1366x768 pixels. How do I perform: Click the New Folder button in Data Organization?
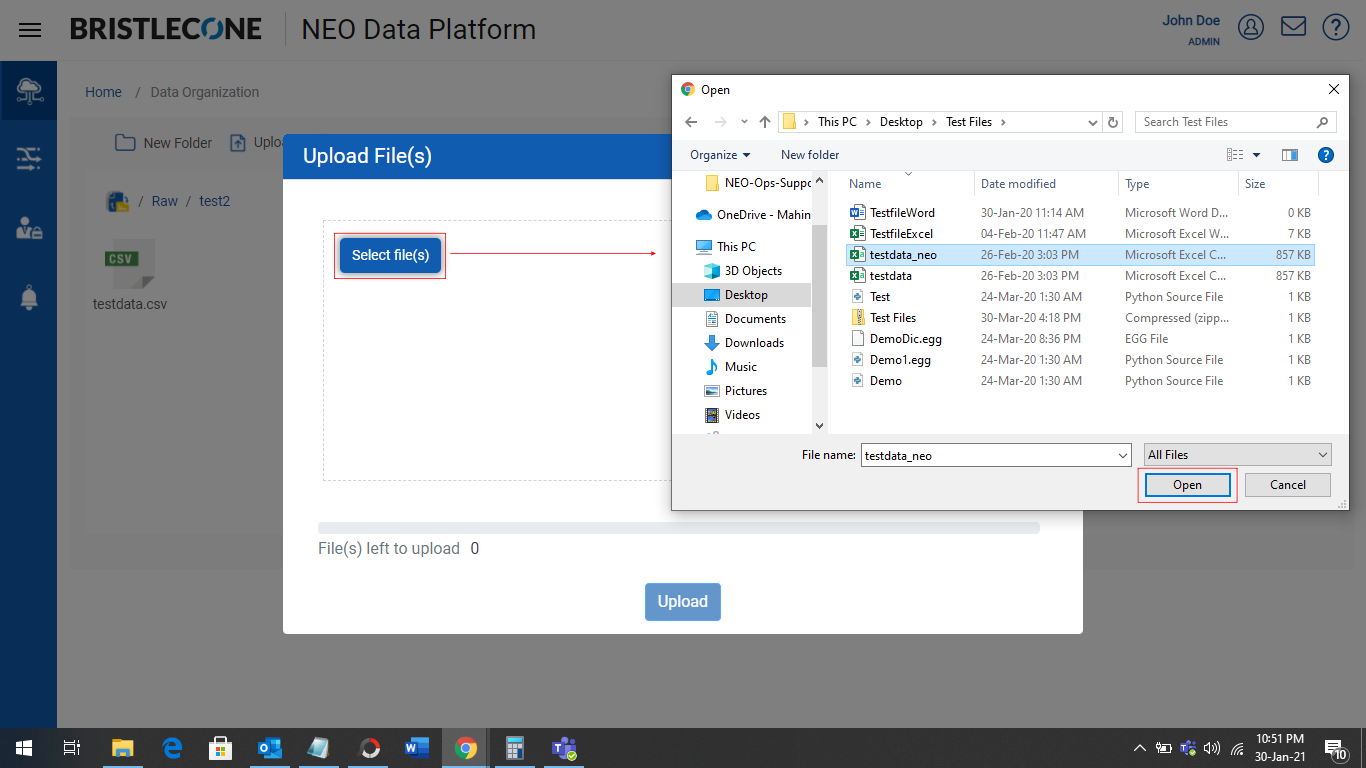[x=164, y=143]
